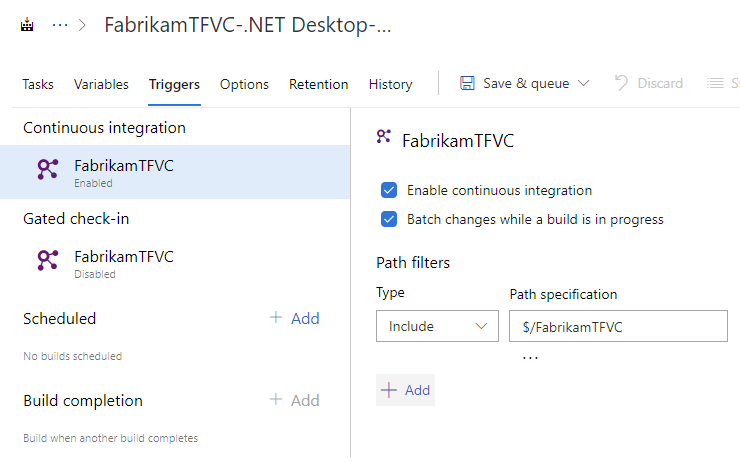Click the plus icon in path filter Add
Screen dimensions: 740x463
[x=389, y=390]
